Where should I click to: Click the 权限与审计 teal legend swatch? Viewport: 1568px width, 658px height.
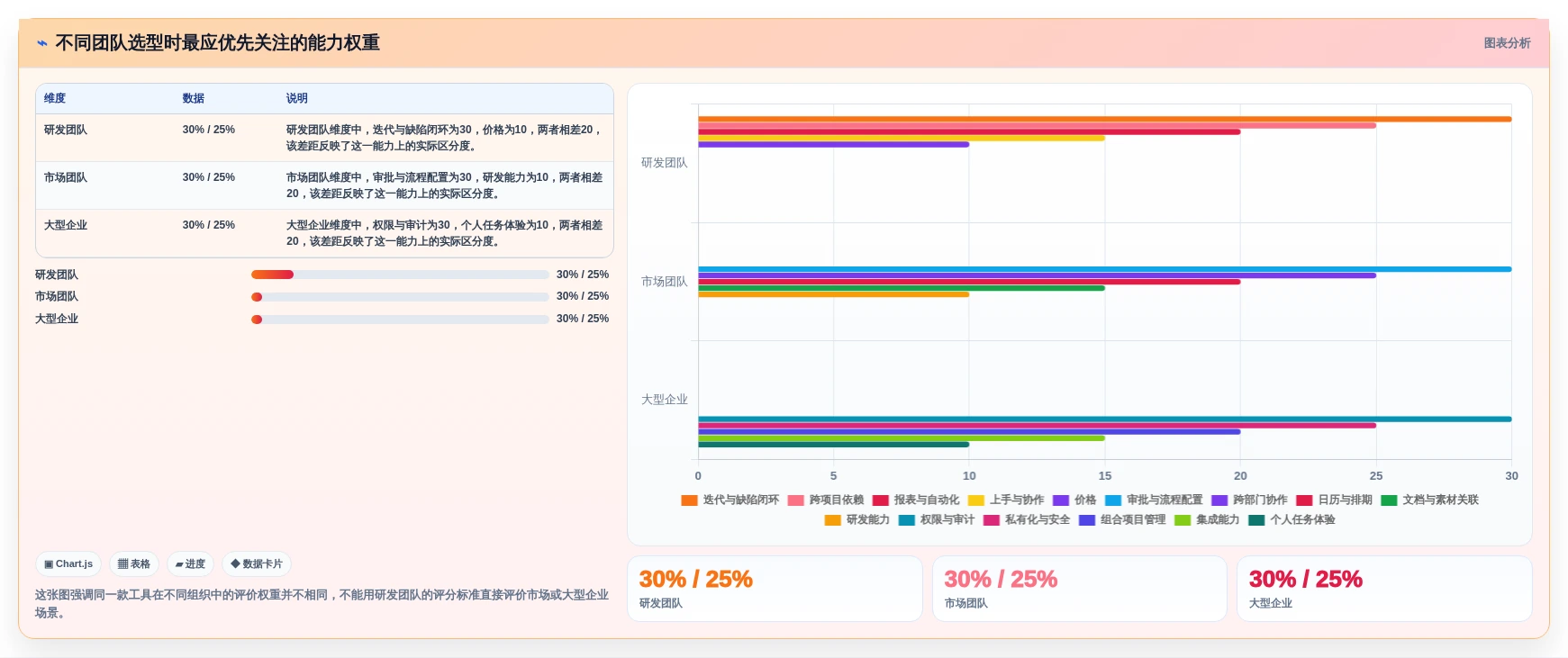907,520
